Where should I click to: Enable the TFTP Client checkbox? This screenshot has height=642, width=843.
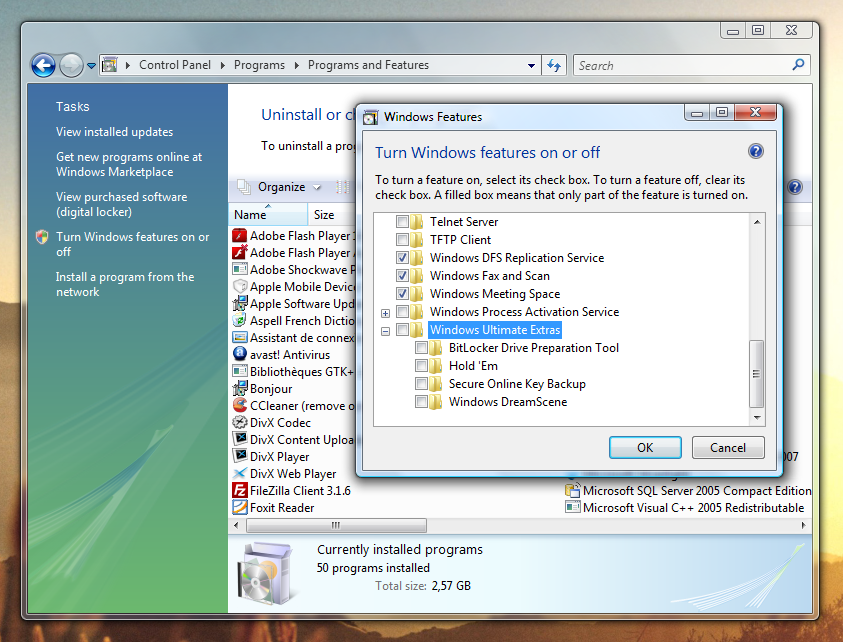[402, 239]
